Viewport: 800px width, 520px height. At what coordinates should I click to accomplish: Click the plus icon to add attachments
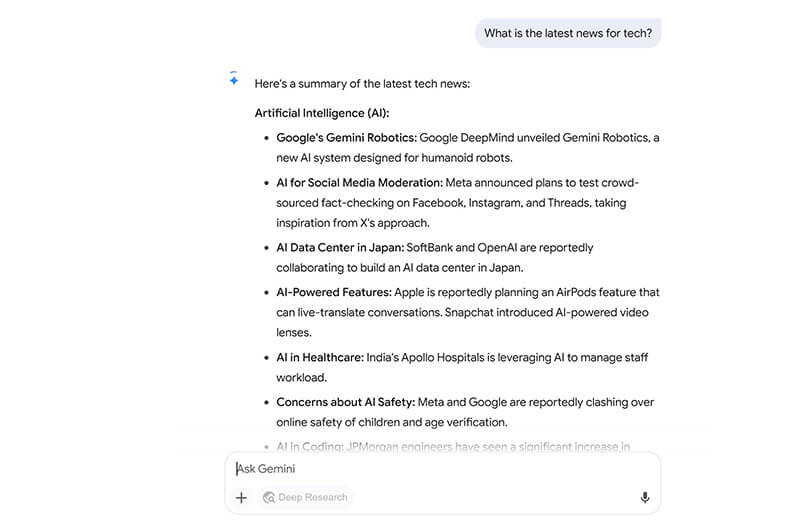point(241,497)
